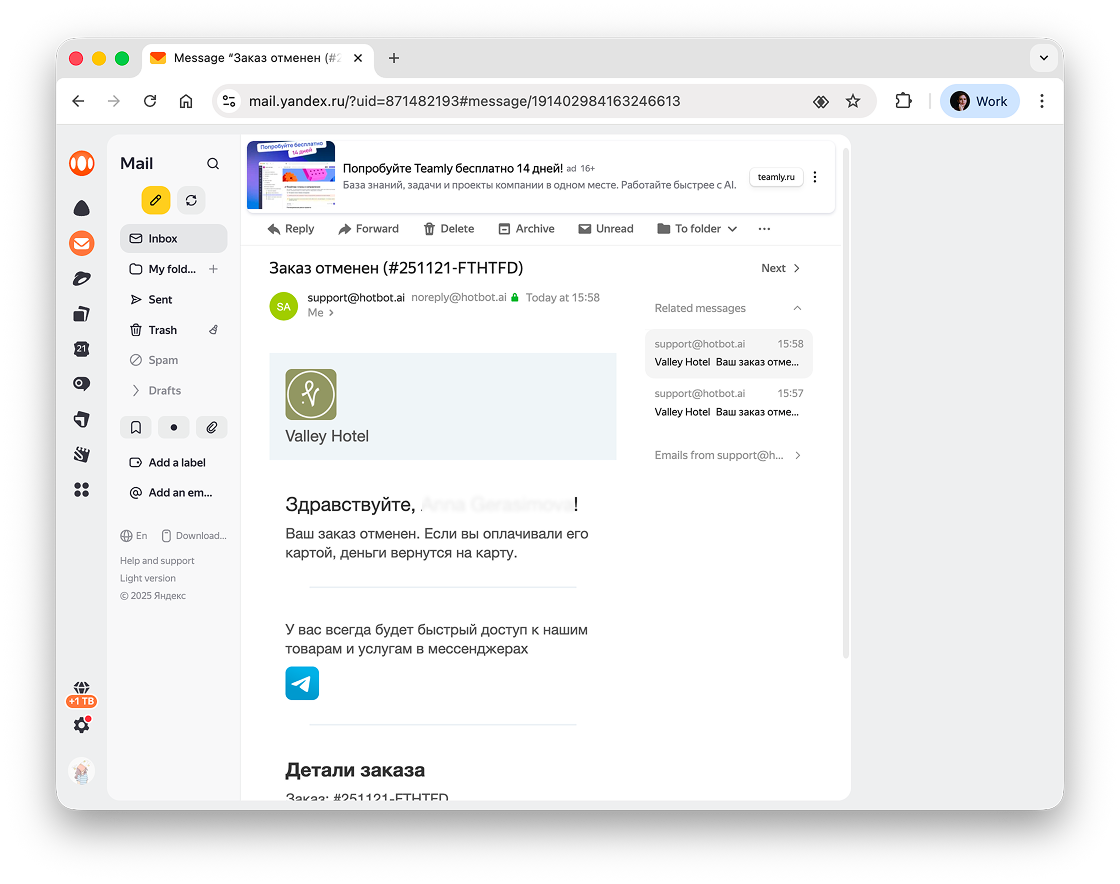The height and width of the screenshot is (884, 1120).
Task: Open the To folder dropdown
Action: pyautogui.click(x=697, y=228)
